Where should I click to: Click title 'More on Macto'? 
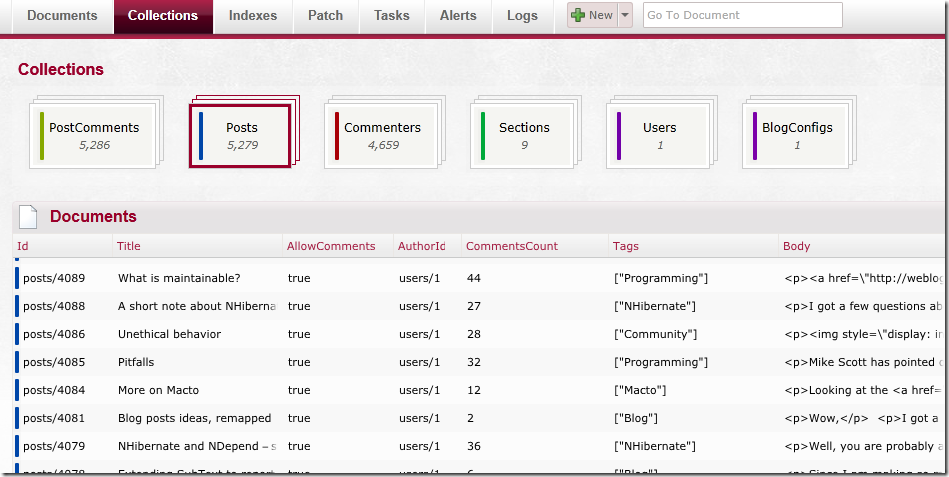tap(159, 390)
